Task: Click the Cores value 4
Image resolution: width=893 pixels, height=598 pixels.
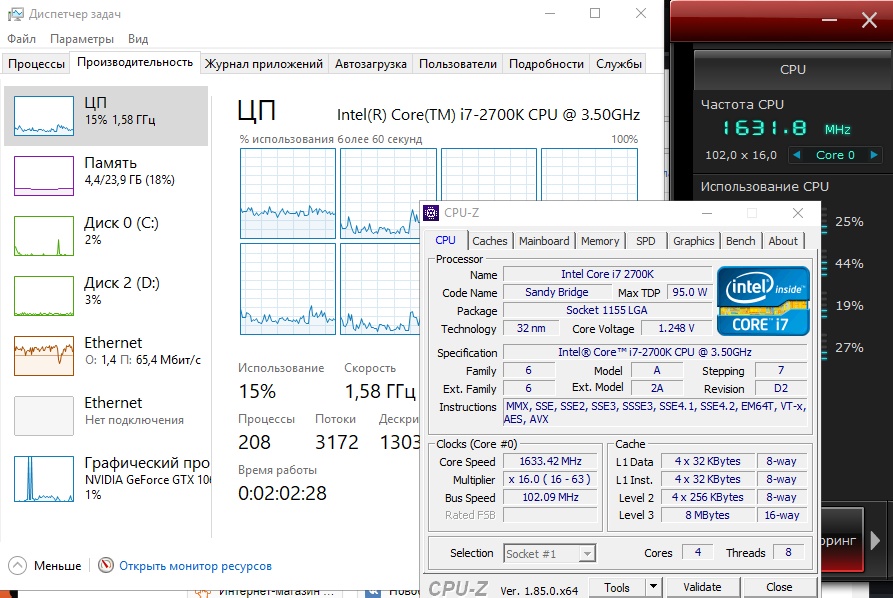Action: pos(698,552)
